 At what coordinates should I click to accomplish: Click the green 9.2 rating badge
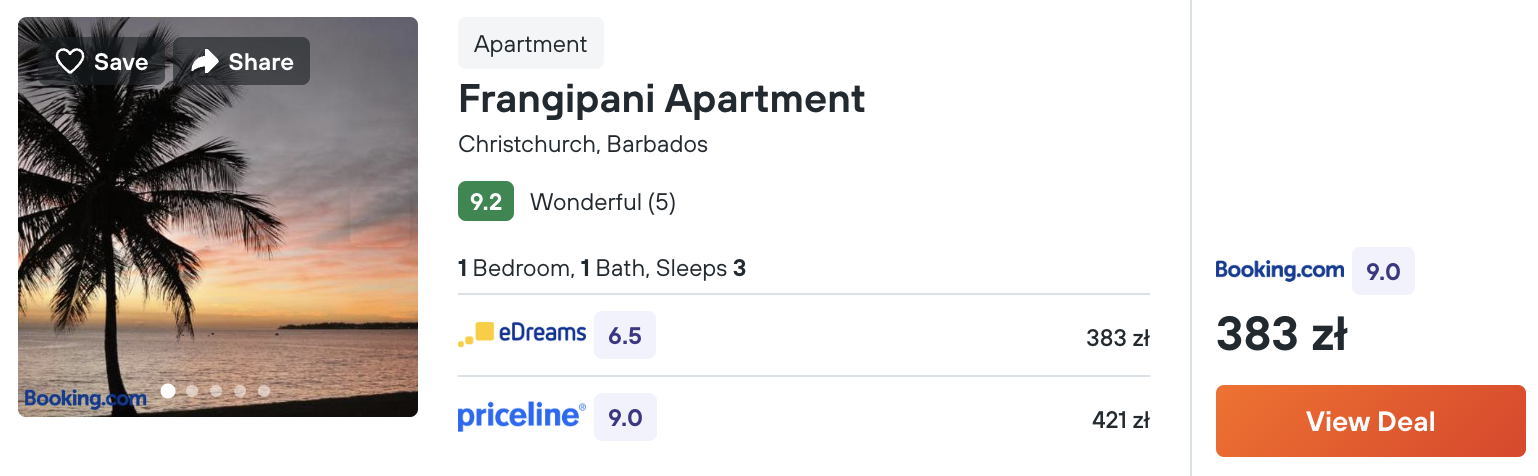(x=486, y=201)
